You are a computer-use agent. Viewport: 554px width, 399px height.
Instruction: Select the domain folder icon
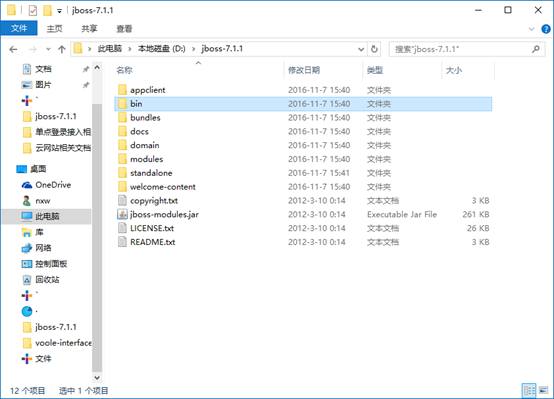click(x=122, y=145)
